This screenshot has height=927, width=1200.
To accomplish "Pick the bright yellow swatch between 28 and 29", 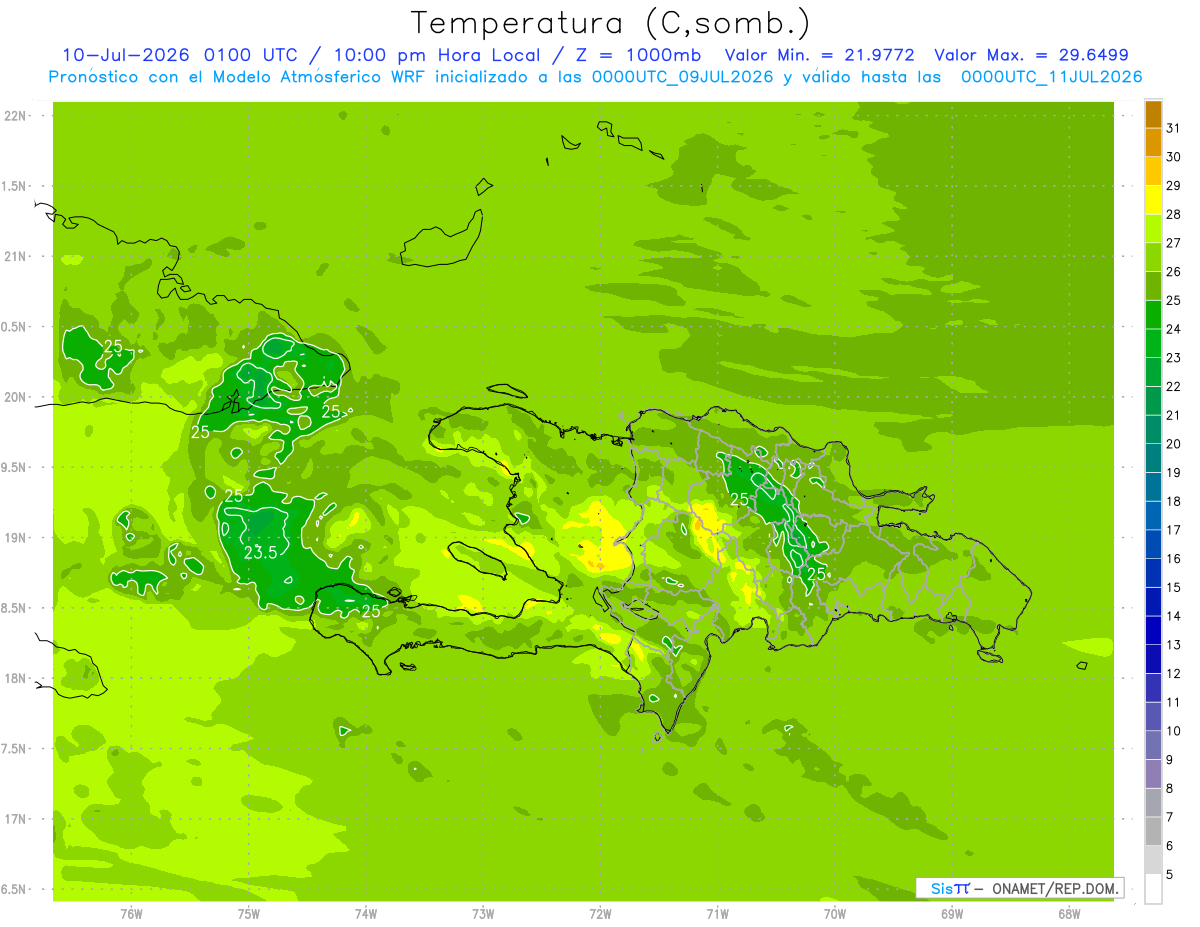I will 1153,200.
